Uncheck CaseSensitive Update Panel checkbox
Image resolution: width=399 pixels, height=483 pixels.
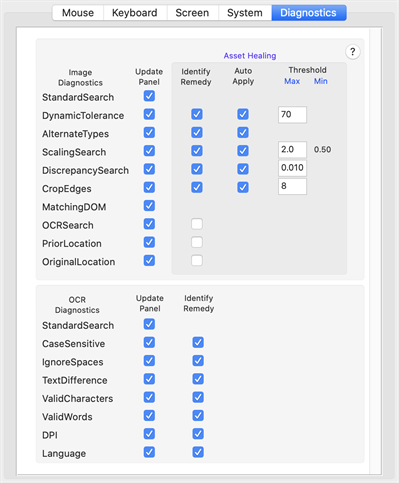point(149,343)
